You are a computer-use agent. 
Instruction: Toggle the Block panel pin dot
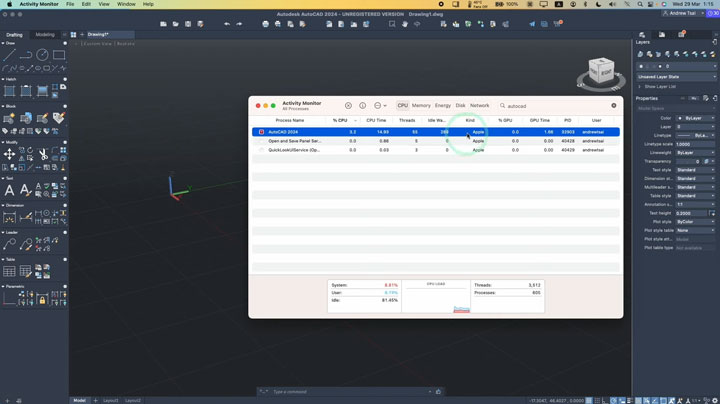(65, 106)
